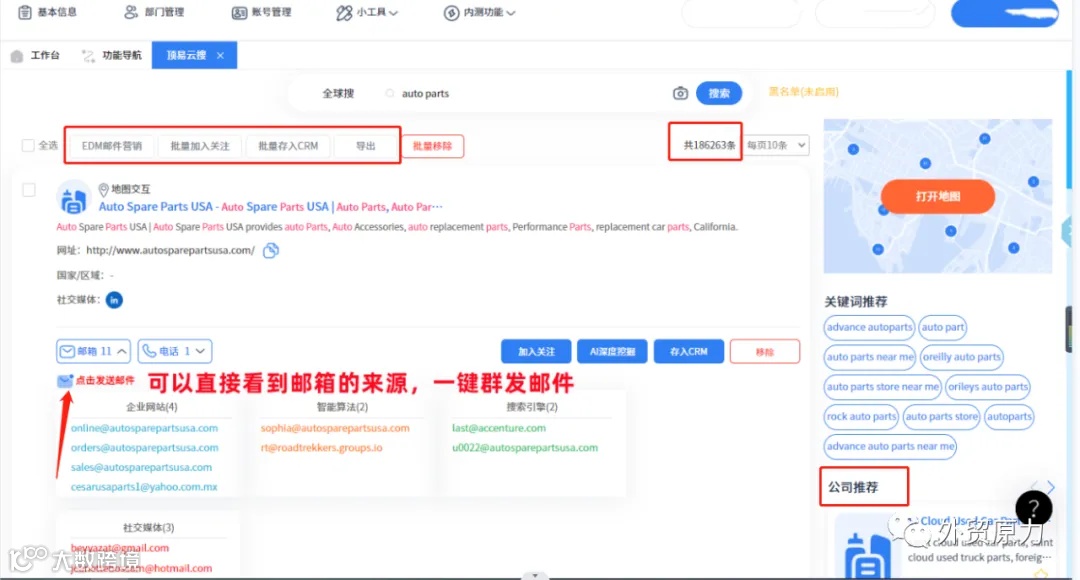Select keyword tag auto parts near me
This screenshot has width=1080, height=580.
(x=870, y=357)
